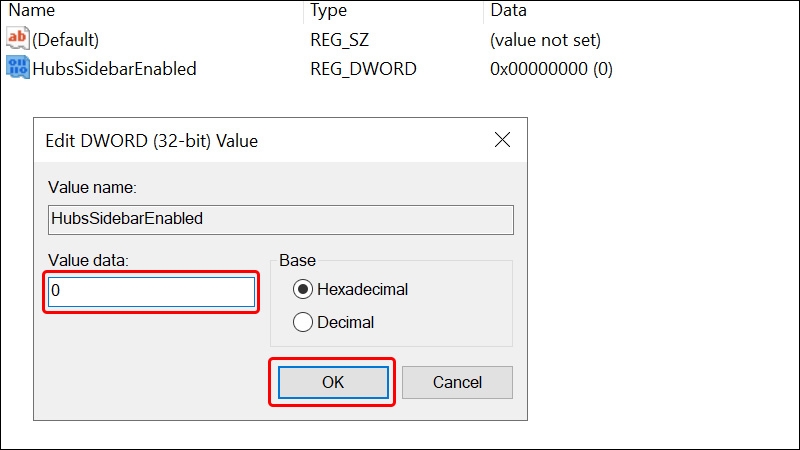
Task: Select the (Default) entry name
Action: 65,40
